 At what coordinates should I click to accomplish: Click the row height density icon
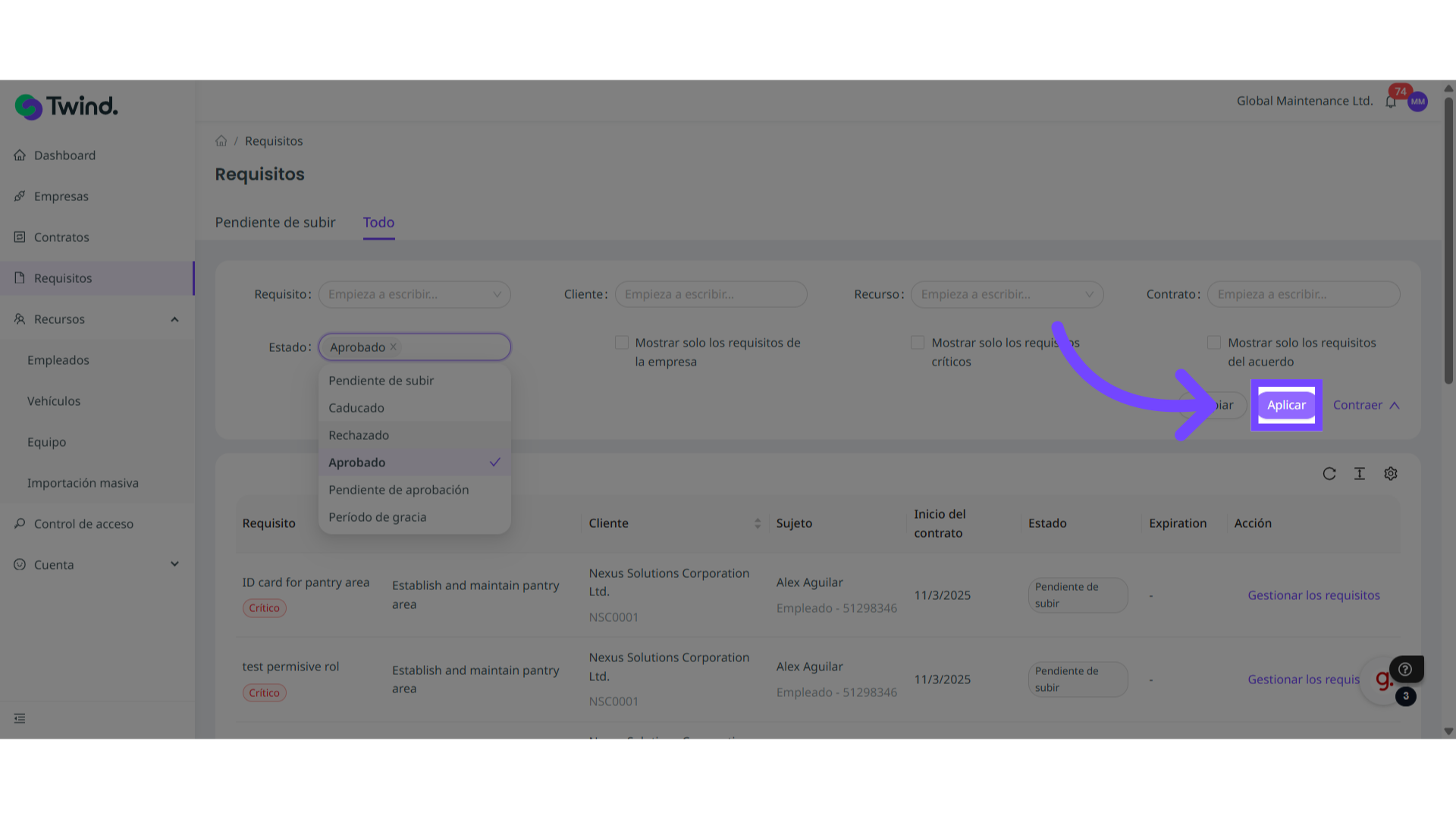(1359, 474)
